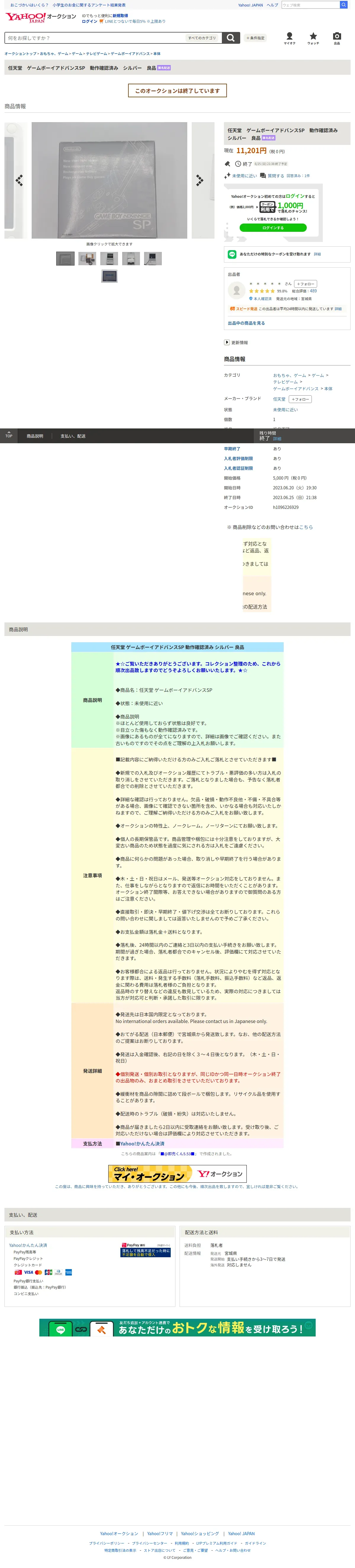Select the fourth product thumbnail
The width and height of the screenshot is (355, 1568).
pyautogui.click(x=131, y=259)
